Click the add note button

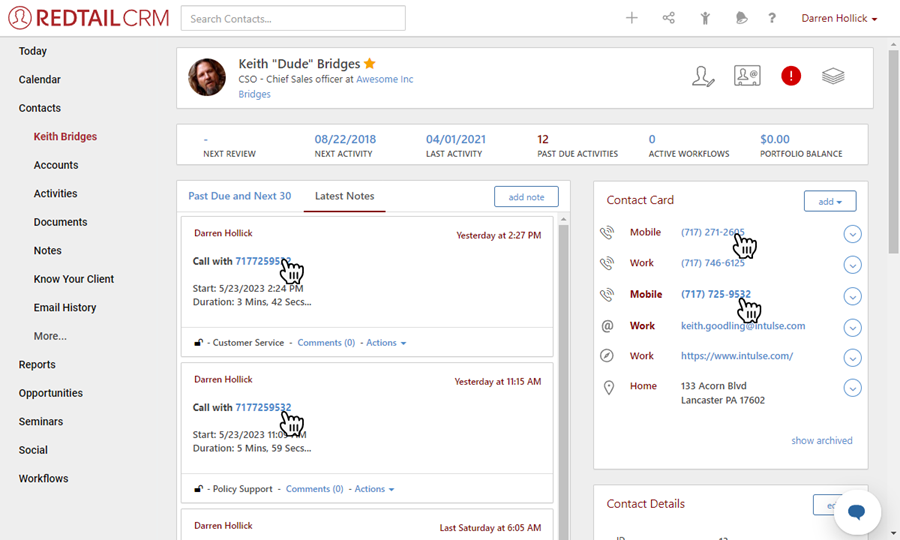pos(526,197)
